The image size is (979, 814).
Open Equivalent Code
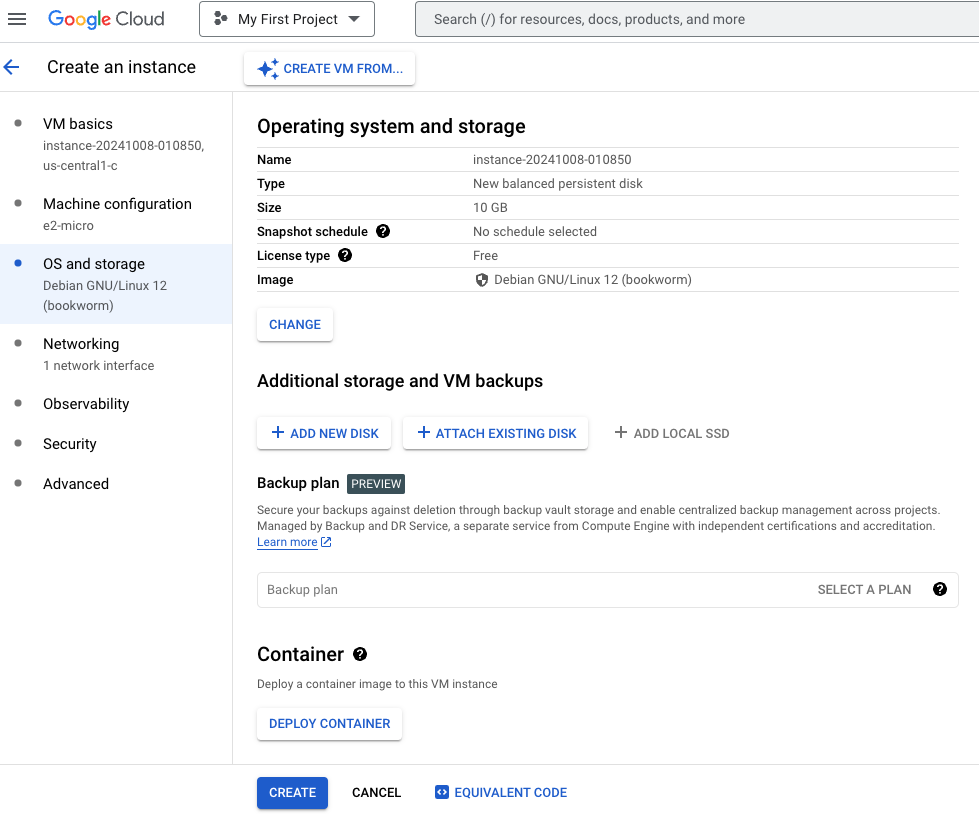(x=501, y=793)
